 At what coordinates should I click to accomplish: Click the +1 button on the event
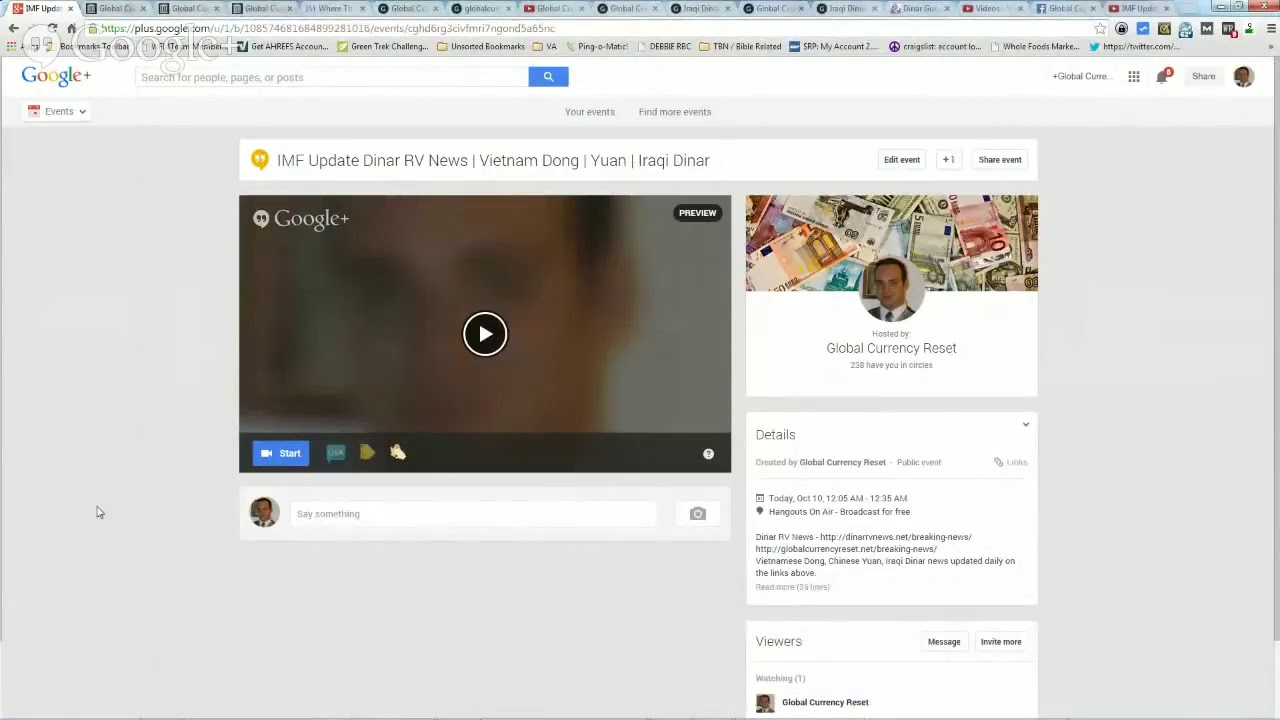click(x=948, y=160)
